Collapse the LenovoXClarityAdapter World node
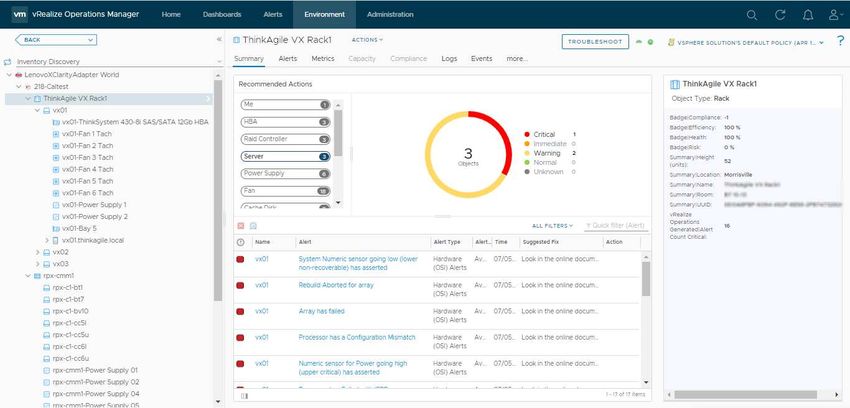Screen dimensions: 850x408 [9, 75]
